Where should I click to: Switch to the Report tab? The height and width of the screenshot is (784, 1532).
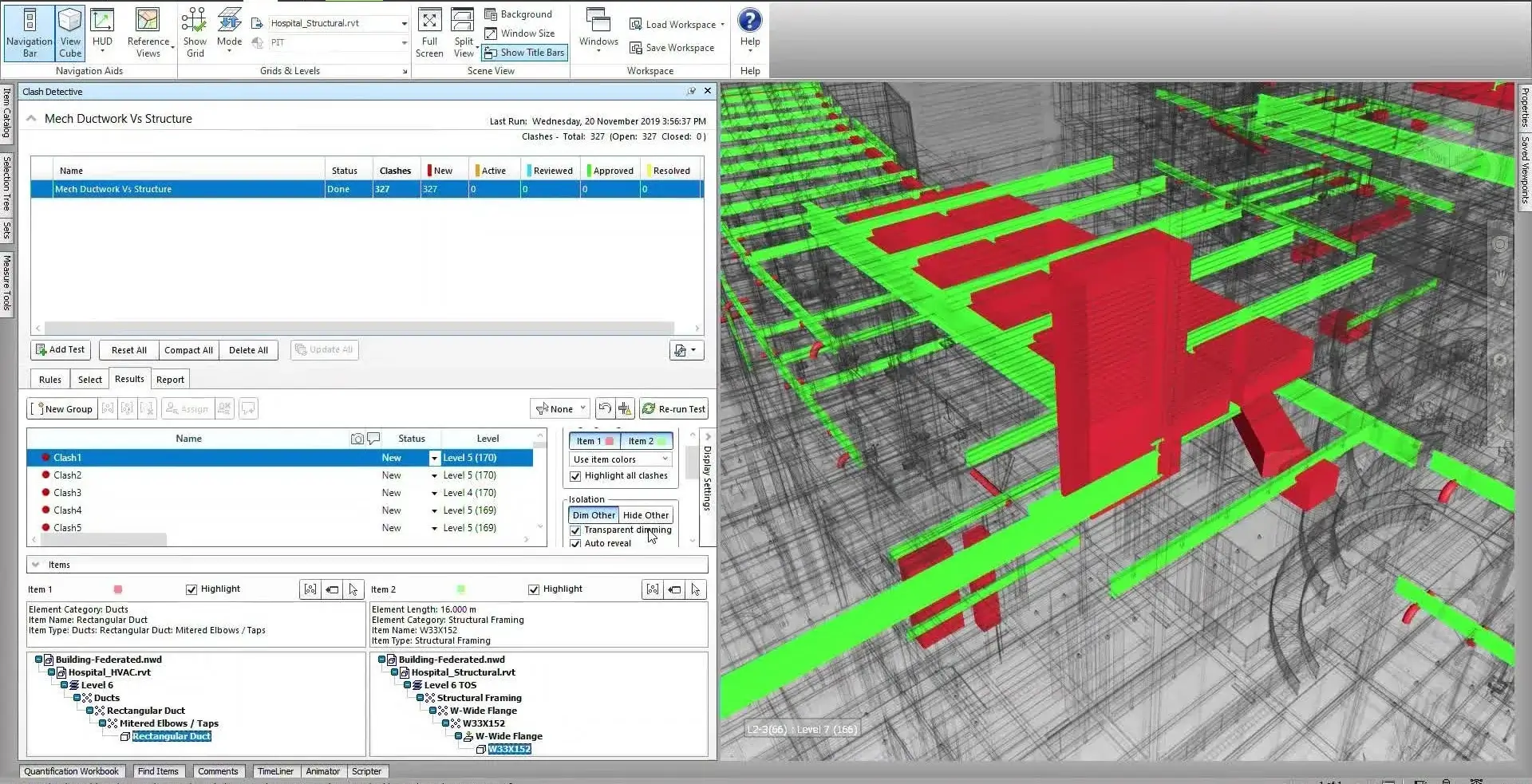coord(170,379)
